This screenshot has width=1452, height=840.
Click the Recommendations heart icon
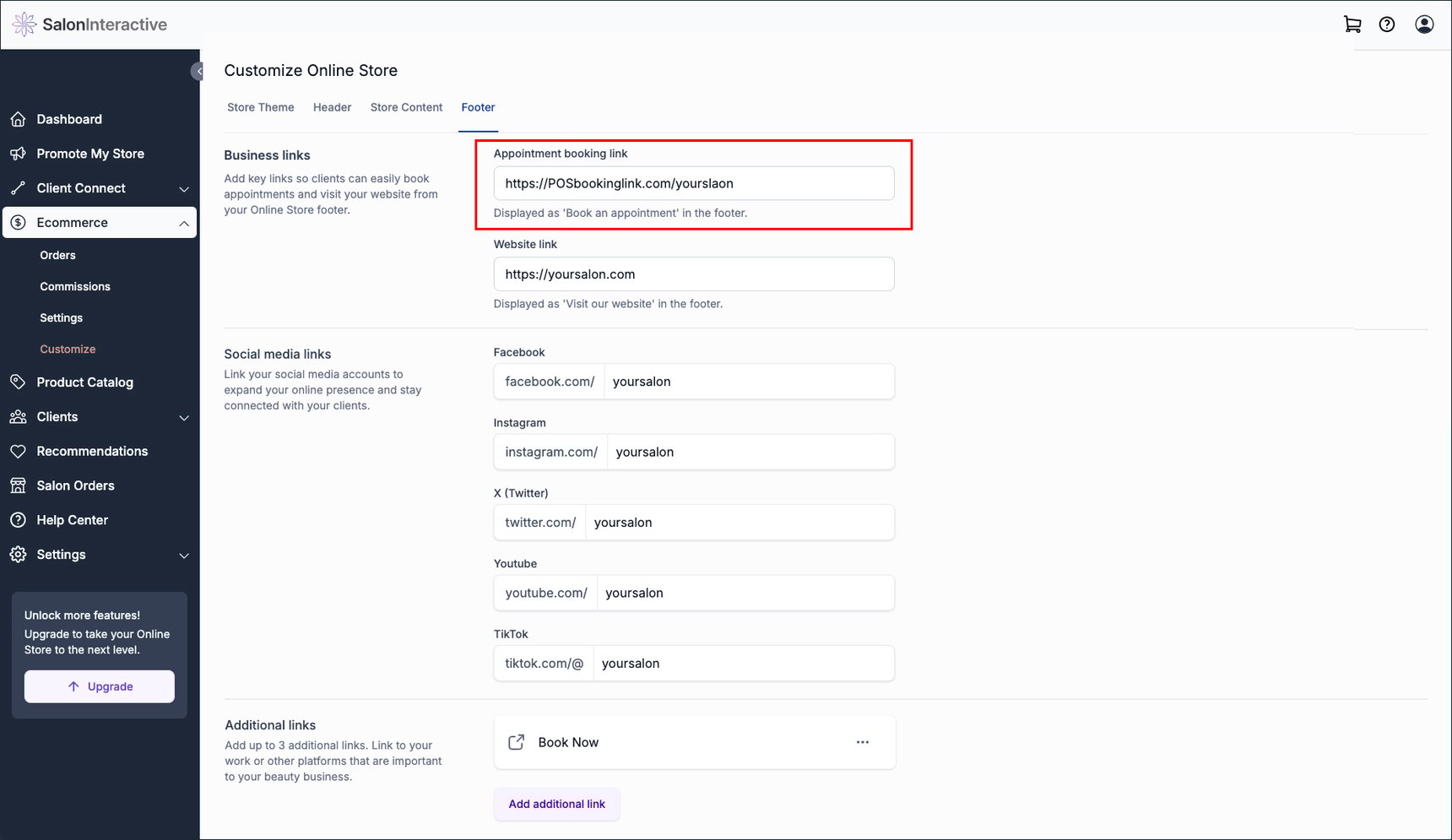pyautogui.click(x=19, y=451)
